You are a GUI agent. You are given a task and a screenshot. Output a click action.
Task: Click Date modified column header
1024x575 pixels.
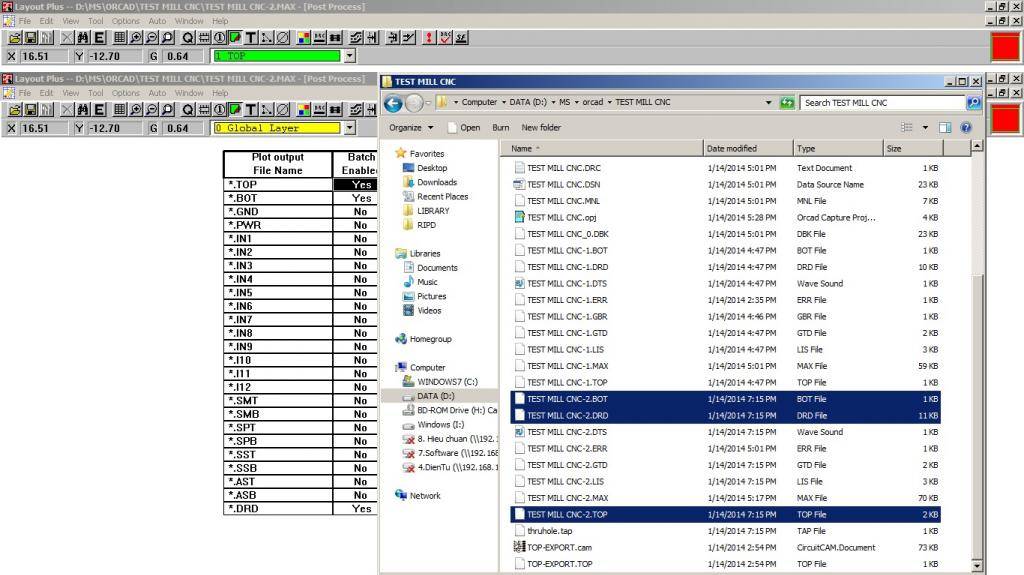[x=748, y=148]
